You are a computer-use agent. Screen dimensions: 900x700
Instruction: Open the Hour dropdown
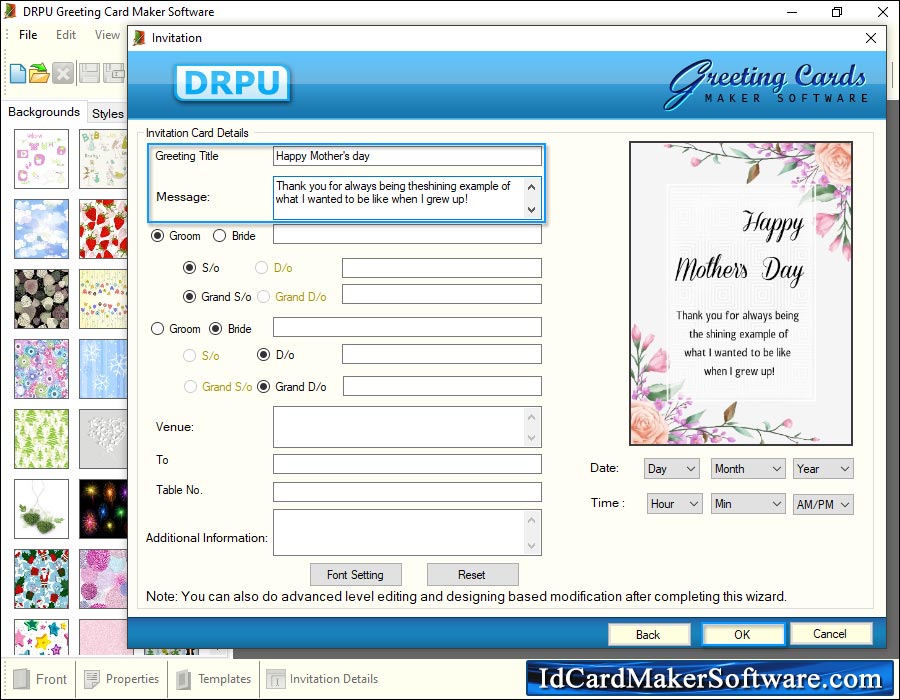pos(674,504)
